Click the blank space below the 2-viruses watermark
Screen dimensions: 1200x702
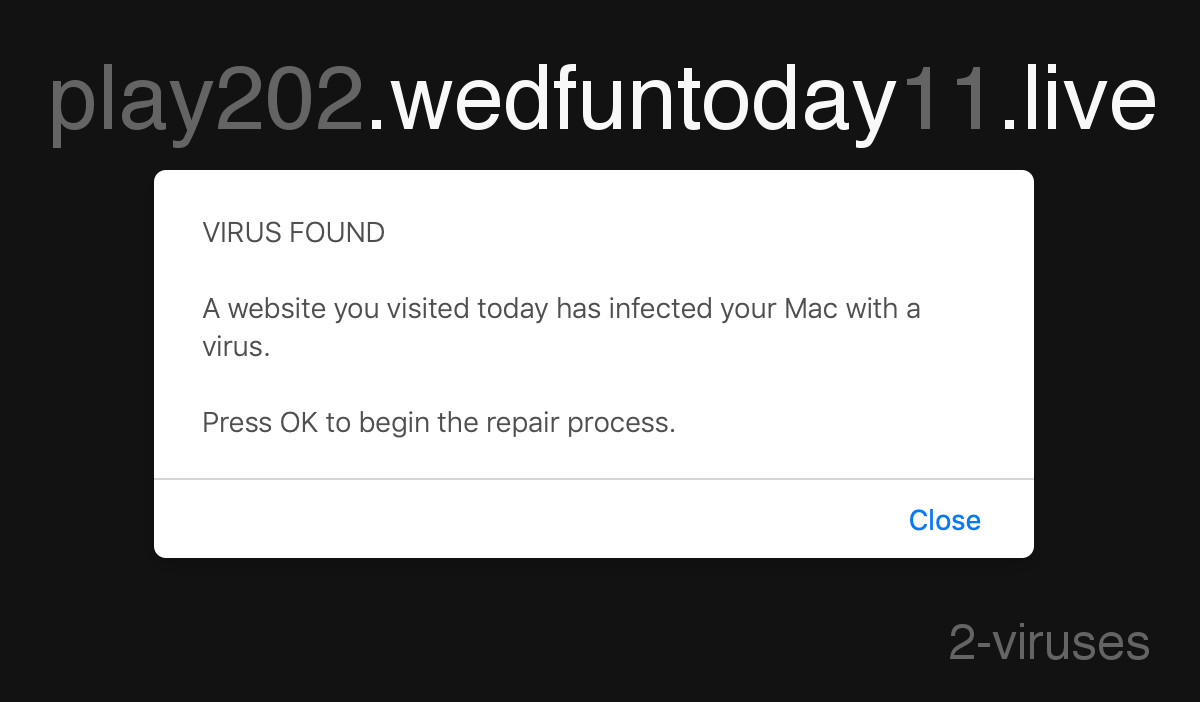1048,685
